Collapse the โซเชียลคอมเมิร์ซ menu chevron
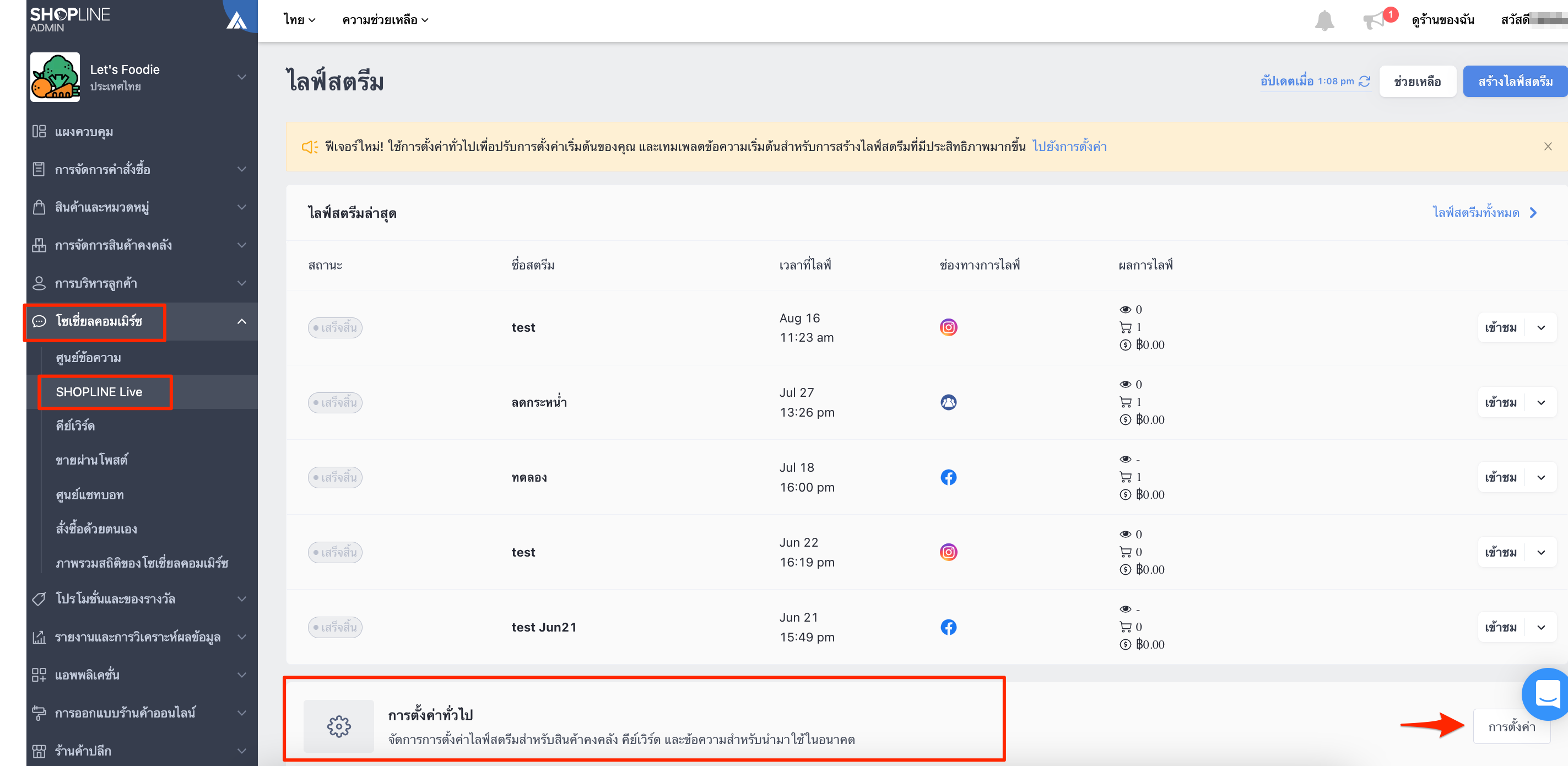Image resolution: width=1568 pixels, height=766 pixels. [x=242, y=321]
